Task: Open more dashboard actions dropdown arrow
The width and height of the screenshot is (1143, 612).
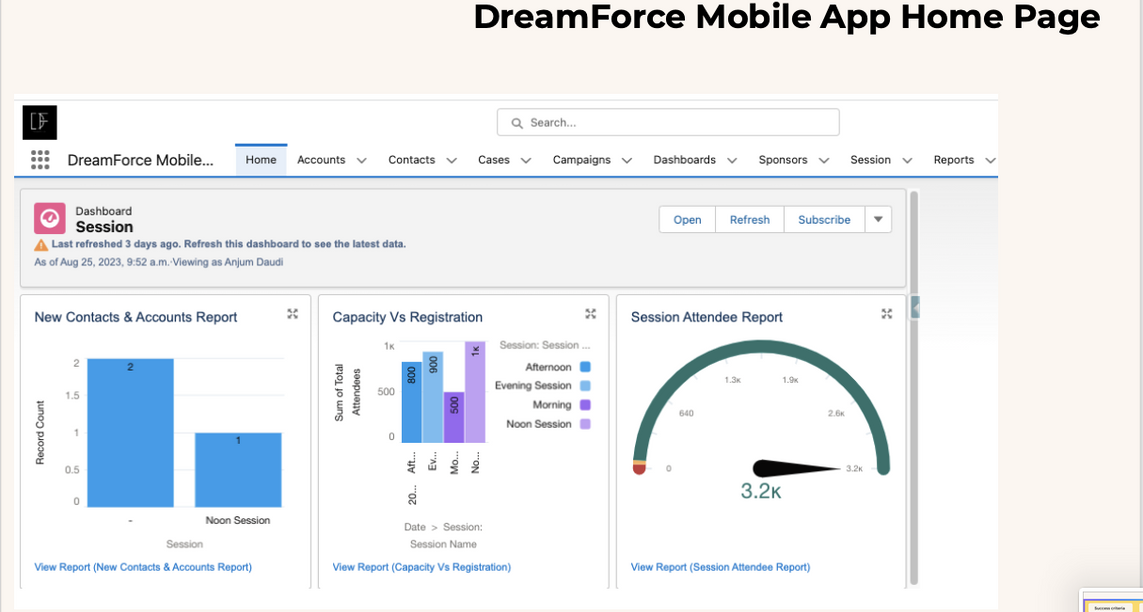Action: [x=878, y=219]
